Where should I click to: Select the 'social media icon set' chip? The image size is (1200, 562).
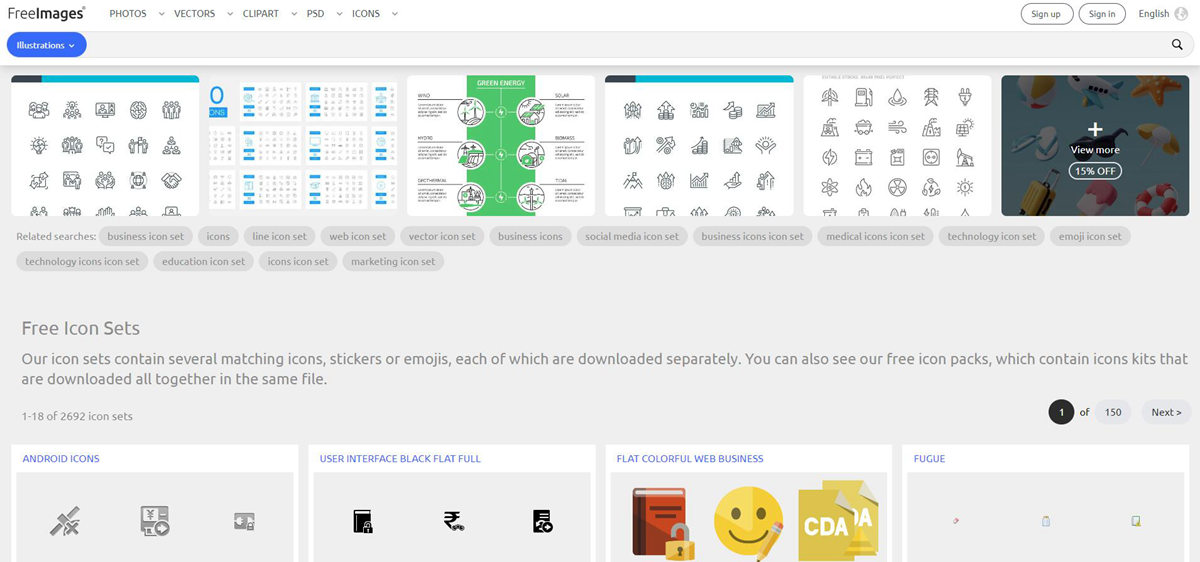coord(632,237)
